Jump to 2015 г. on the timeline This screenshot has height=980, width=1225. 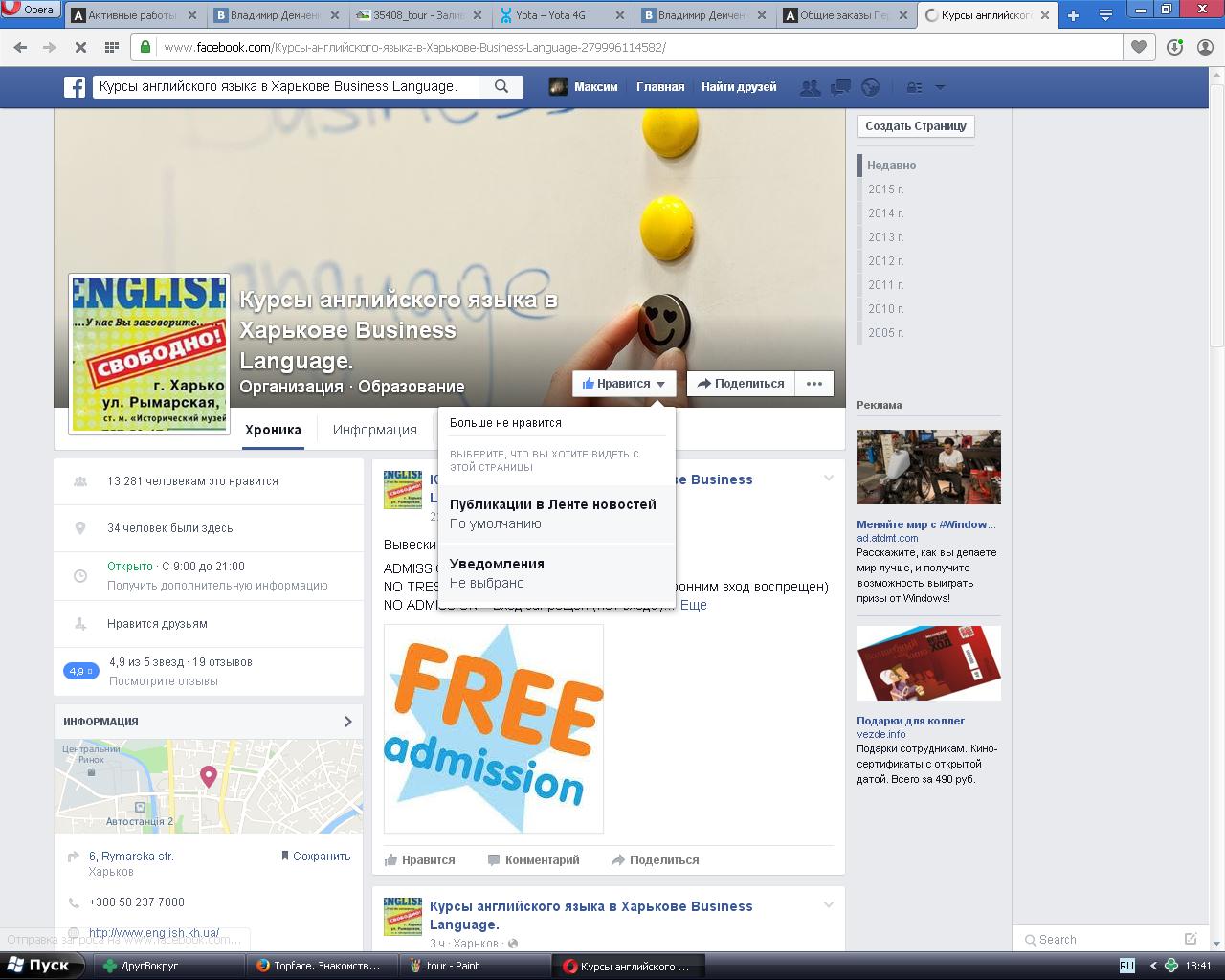pos(886,189)
